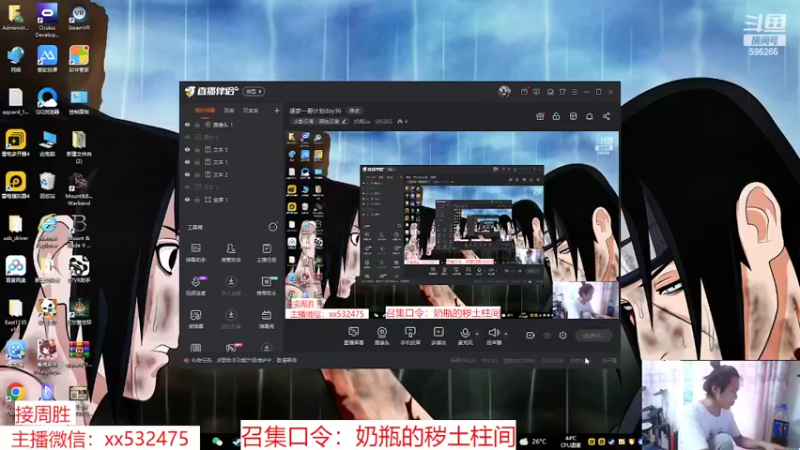Open the Internet Explorer desktop shortcut

(47, 229)
